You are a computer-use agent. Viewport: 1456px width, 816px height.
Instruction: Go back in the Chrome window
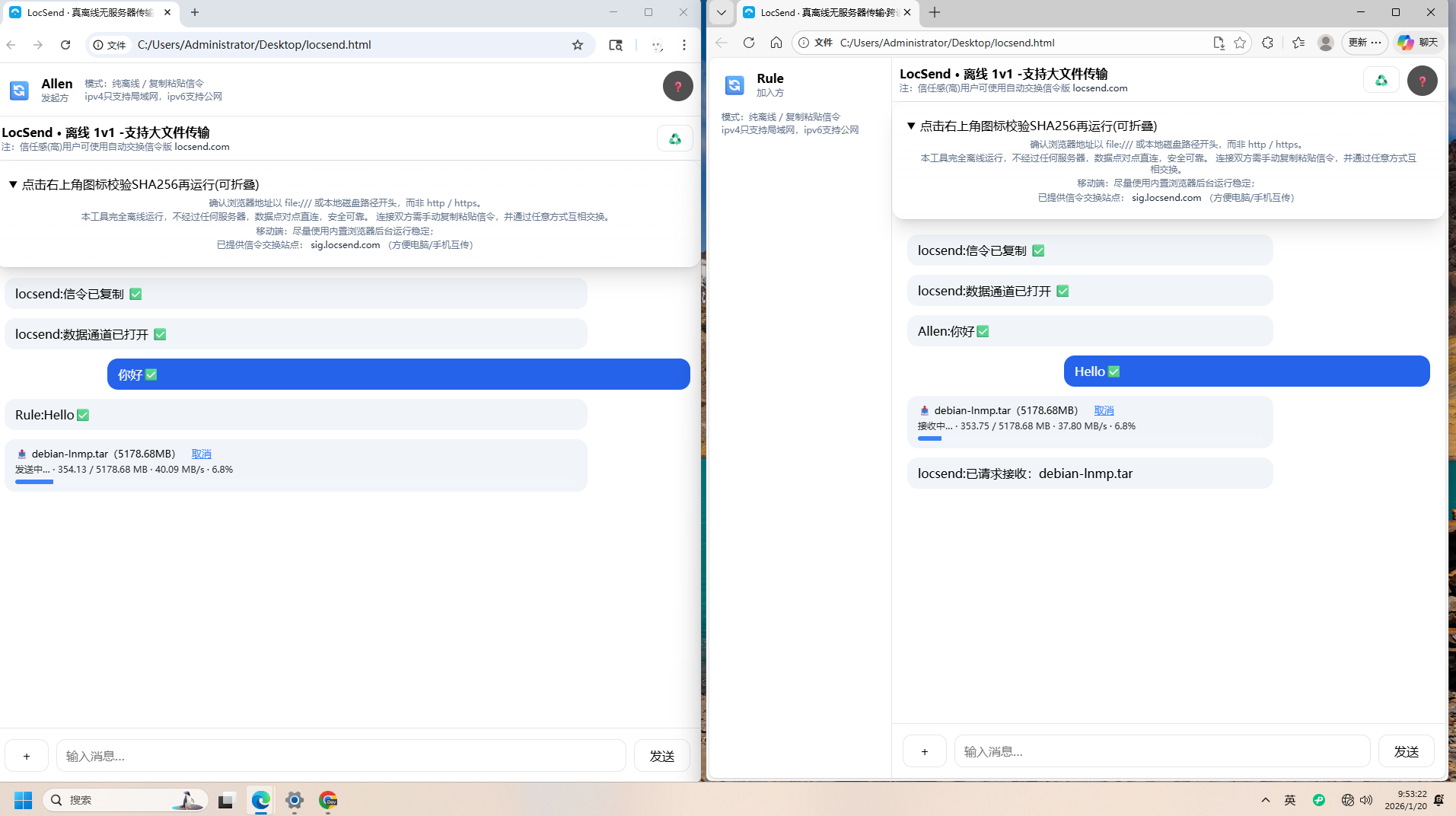click(11, 45)
